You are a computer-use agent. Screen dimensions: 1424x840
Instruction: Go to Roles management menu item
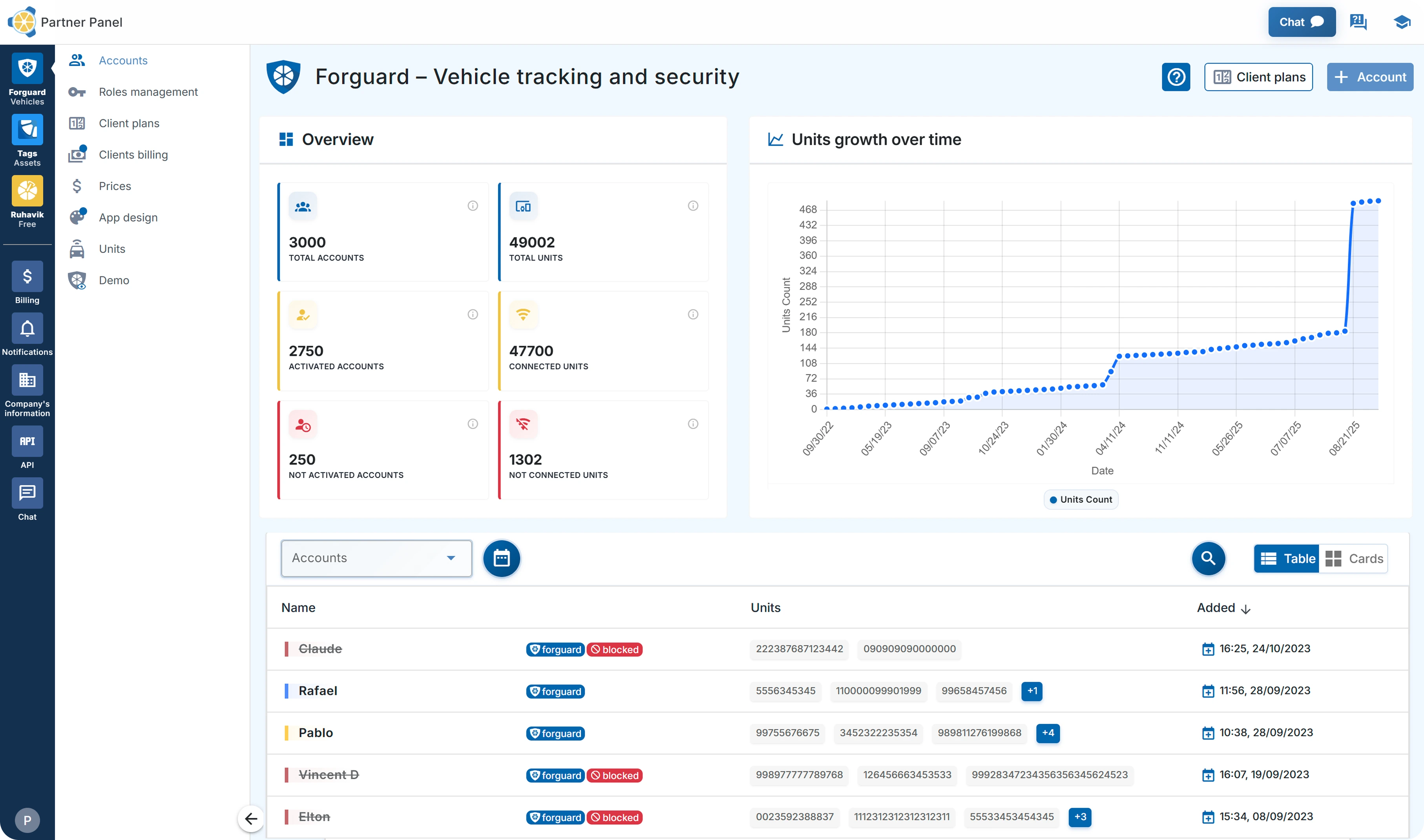[148, 92]
